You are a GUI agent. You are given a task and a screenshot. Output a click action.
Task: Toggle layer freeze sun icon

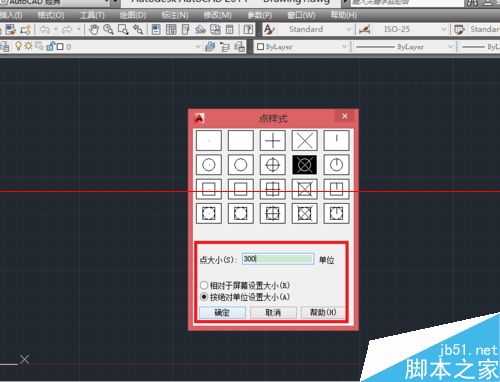point(28,46)
